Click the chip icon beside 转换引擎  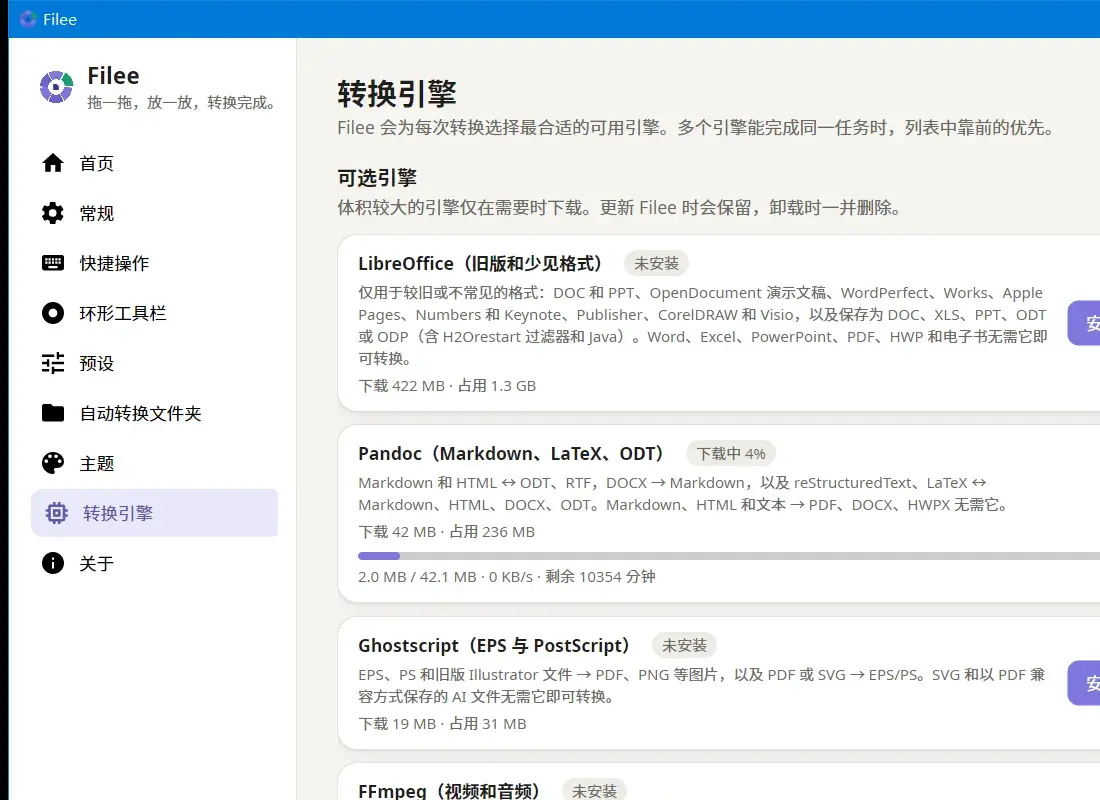pos(56,513)
